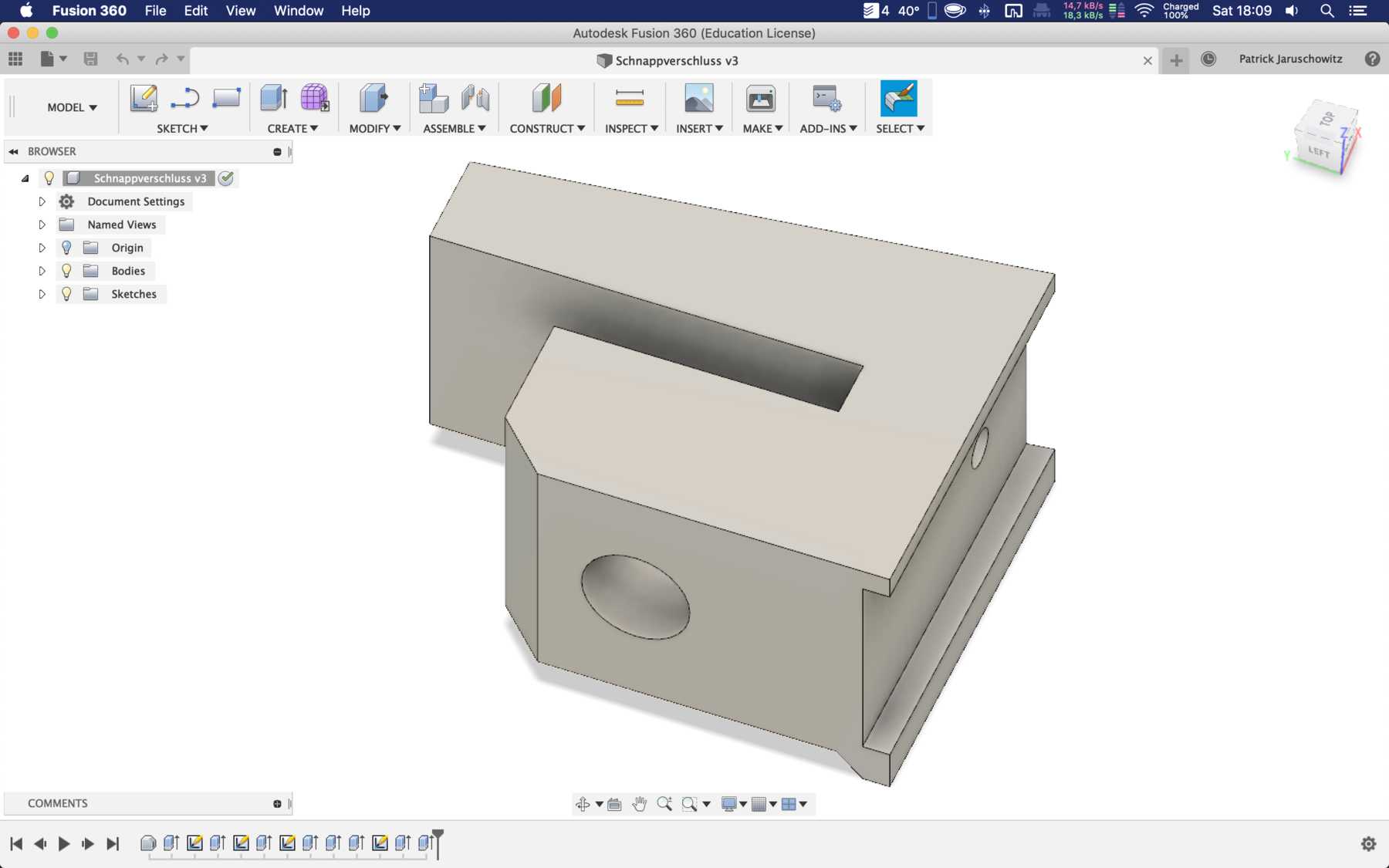Launch Scripts and Add-Ins
The image size is (1389, 868).
point(827,99)
